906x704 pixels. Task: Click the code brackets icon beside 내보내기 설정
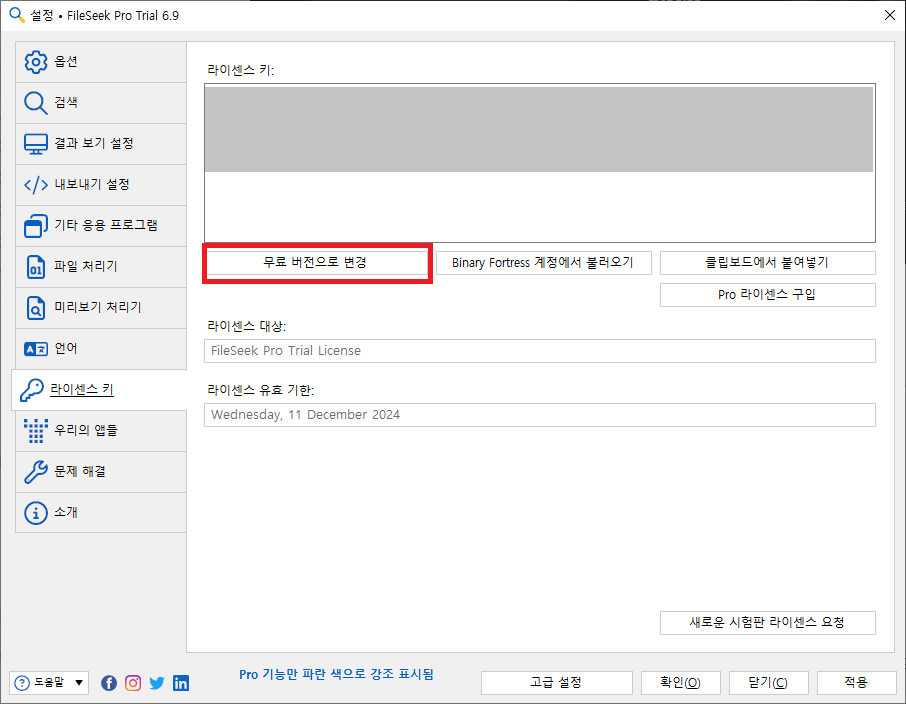pos(36,185)
